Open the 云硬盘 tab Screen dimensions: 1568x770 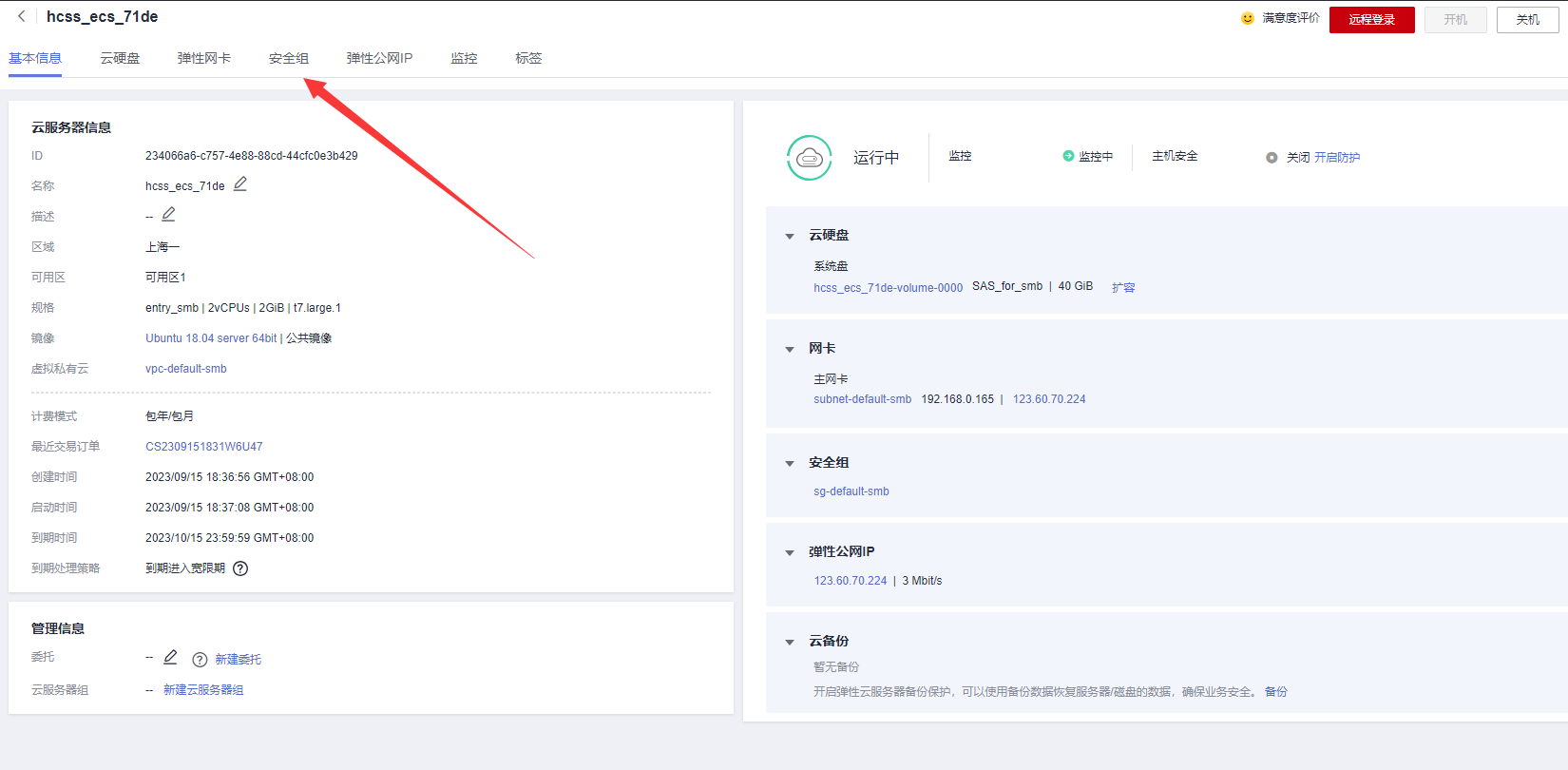coord(120,58)
